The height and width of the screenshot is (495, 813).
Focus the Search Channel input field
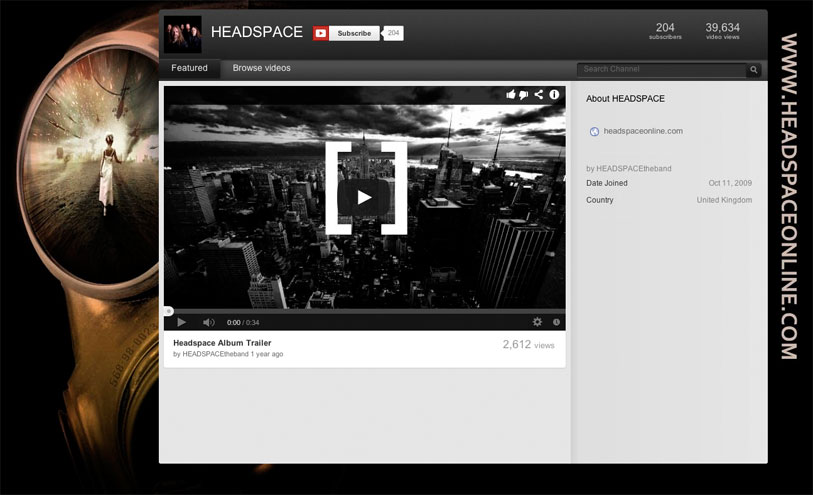[662, 70]
